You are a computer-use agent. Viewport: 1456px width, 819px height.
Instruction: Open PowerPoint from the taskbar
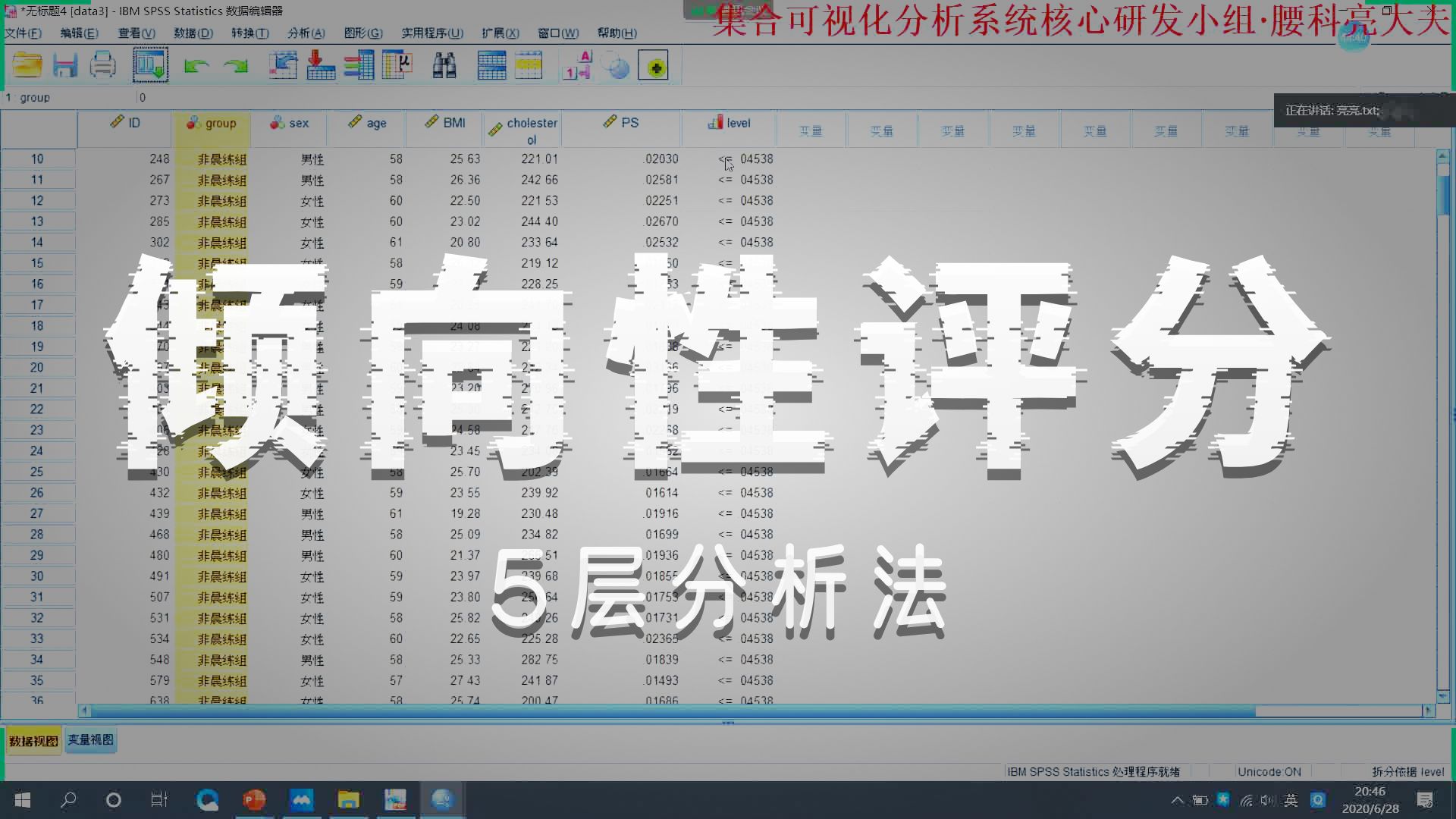[255, 799]
